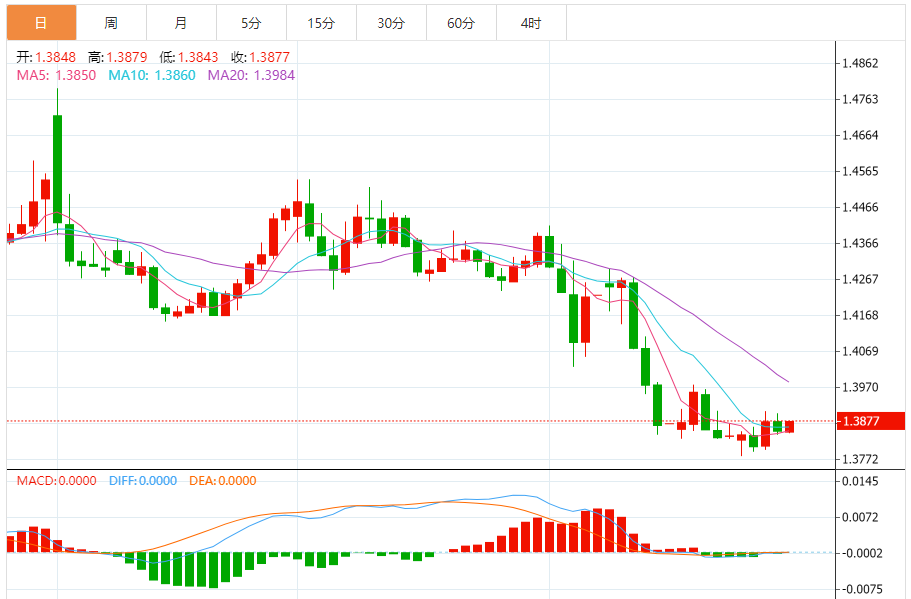Click the 1.4466 price axis label
Image resolution: width=911 pixels, height=599 pixels.
click(x=860, y=207)
